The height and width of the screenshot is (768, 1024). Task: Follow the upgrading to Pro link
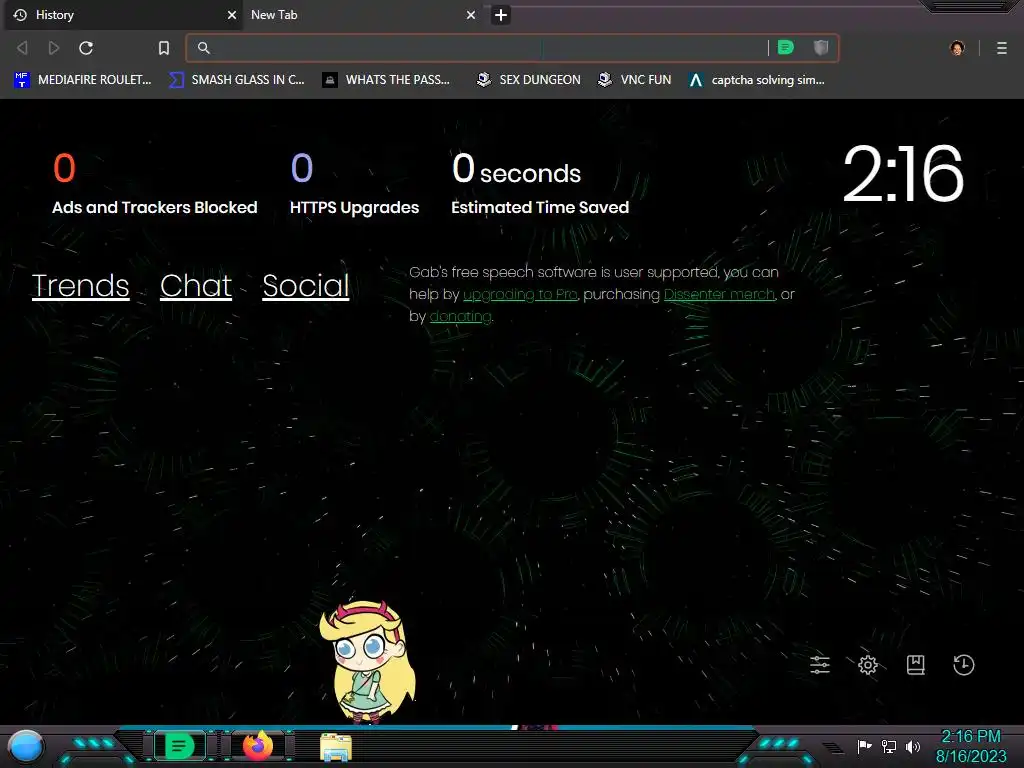520,295
